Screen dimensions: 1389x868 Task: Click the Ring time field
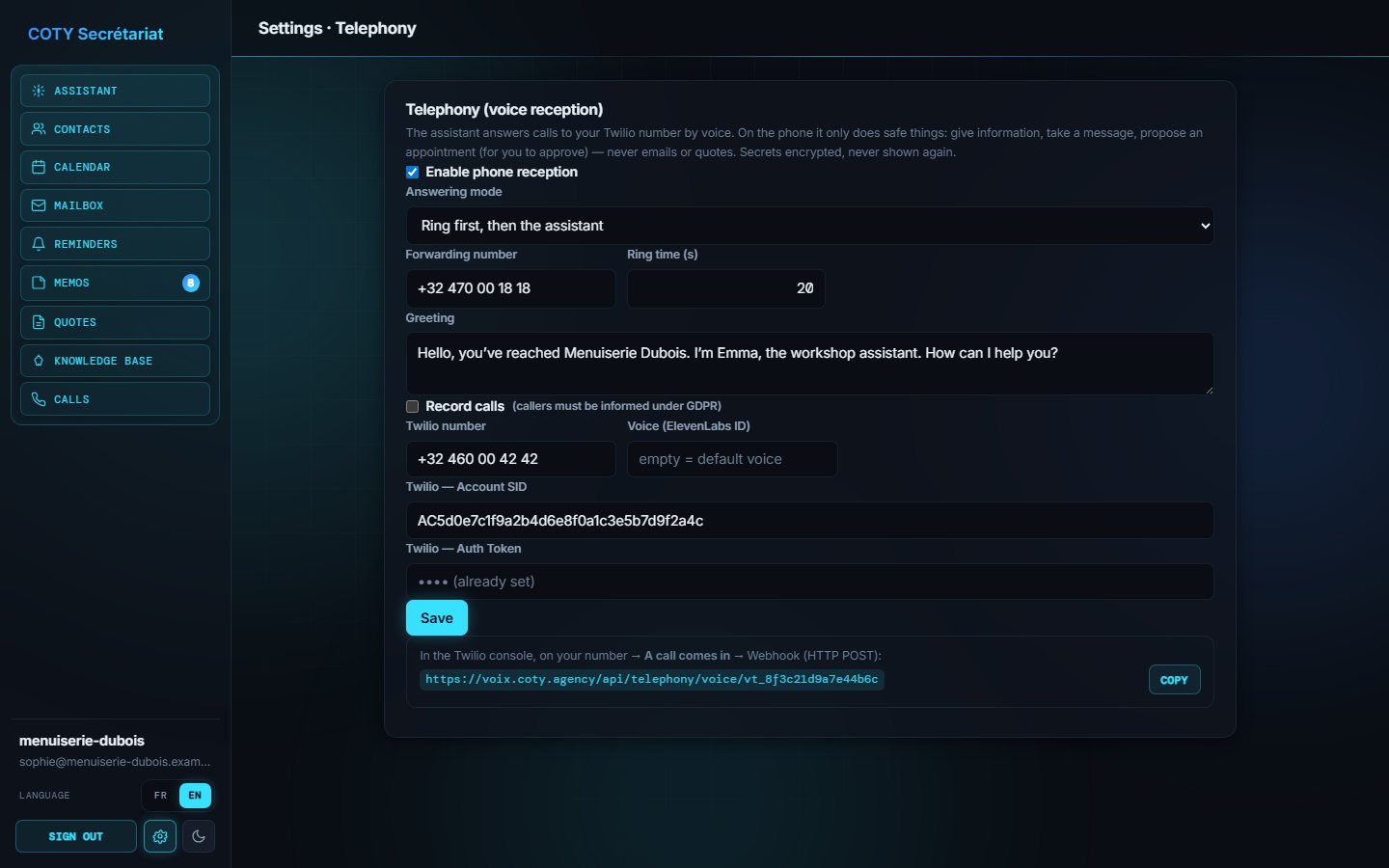pos(726,288)
